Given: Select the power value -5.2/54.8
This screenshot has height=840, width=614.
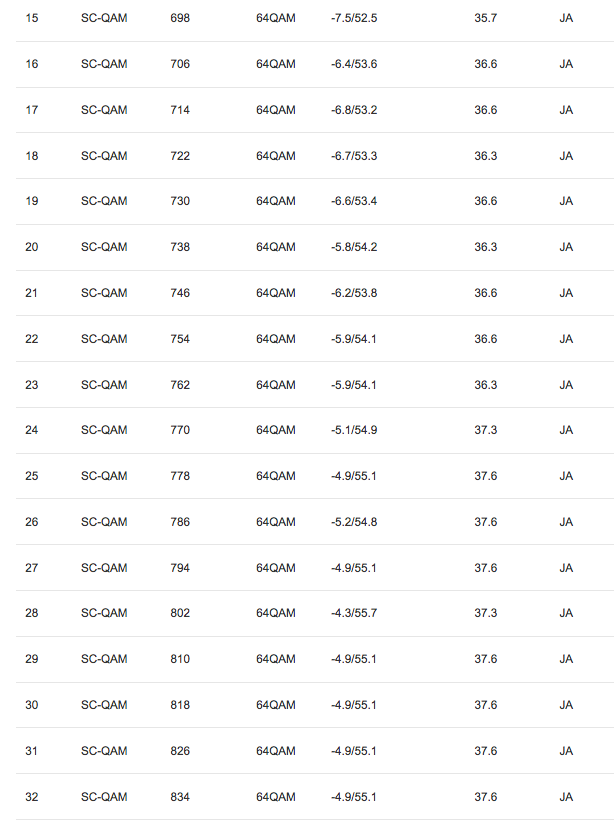Looking at the screenshot, I should pyautogui.click(x=353, y=522).
